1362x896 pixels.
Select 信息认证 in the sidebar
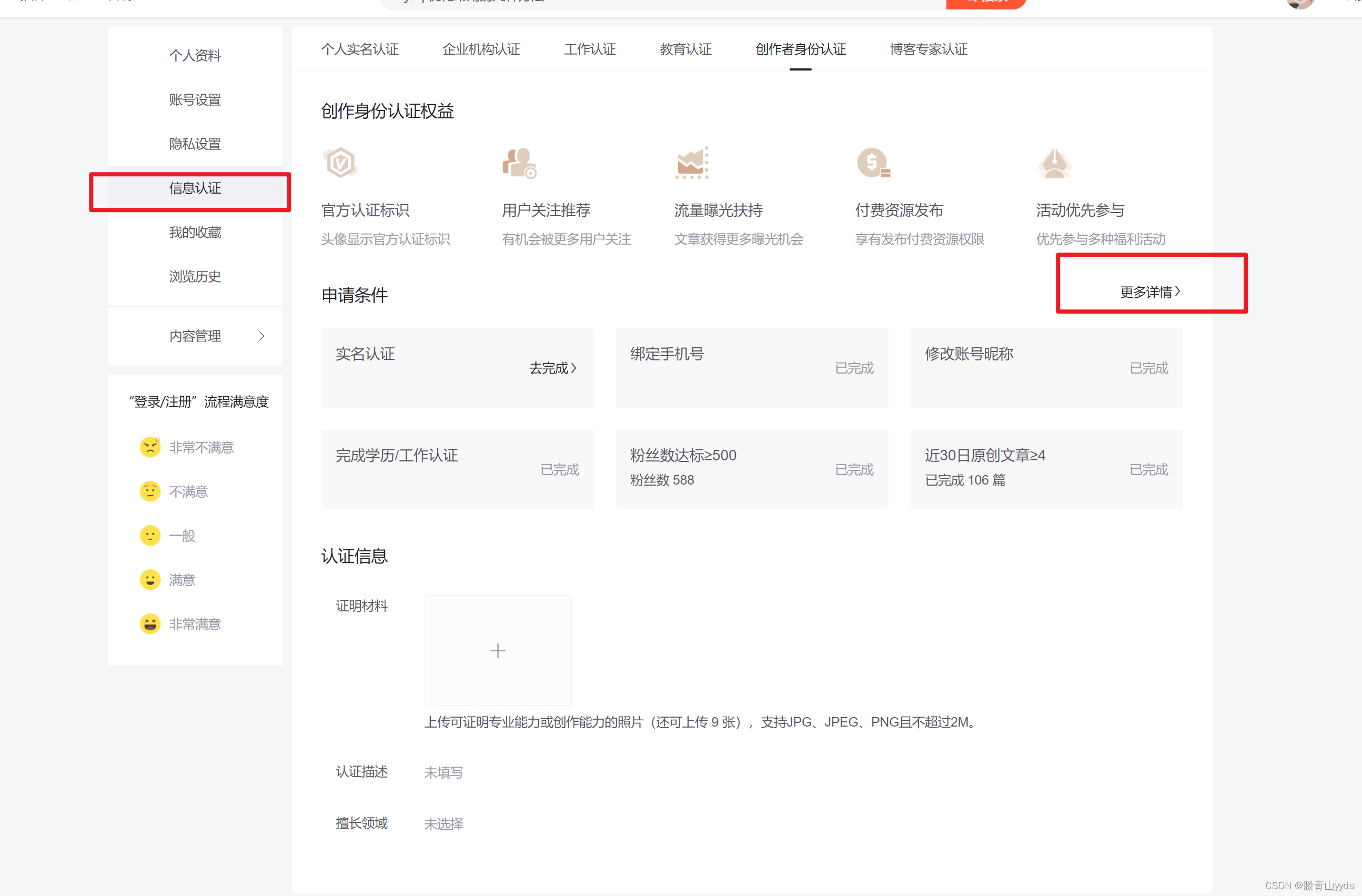tap(195, 188)
